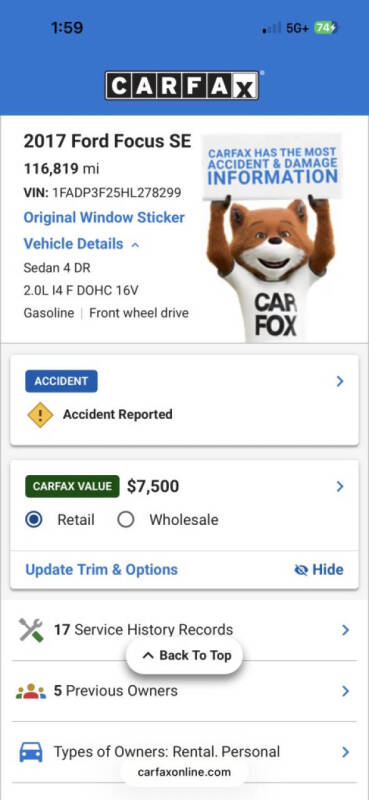Select the Retail radio button

(x=34, y=520)
